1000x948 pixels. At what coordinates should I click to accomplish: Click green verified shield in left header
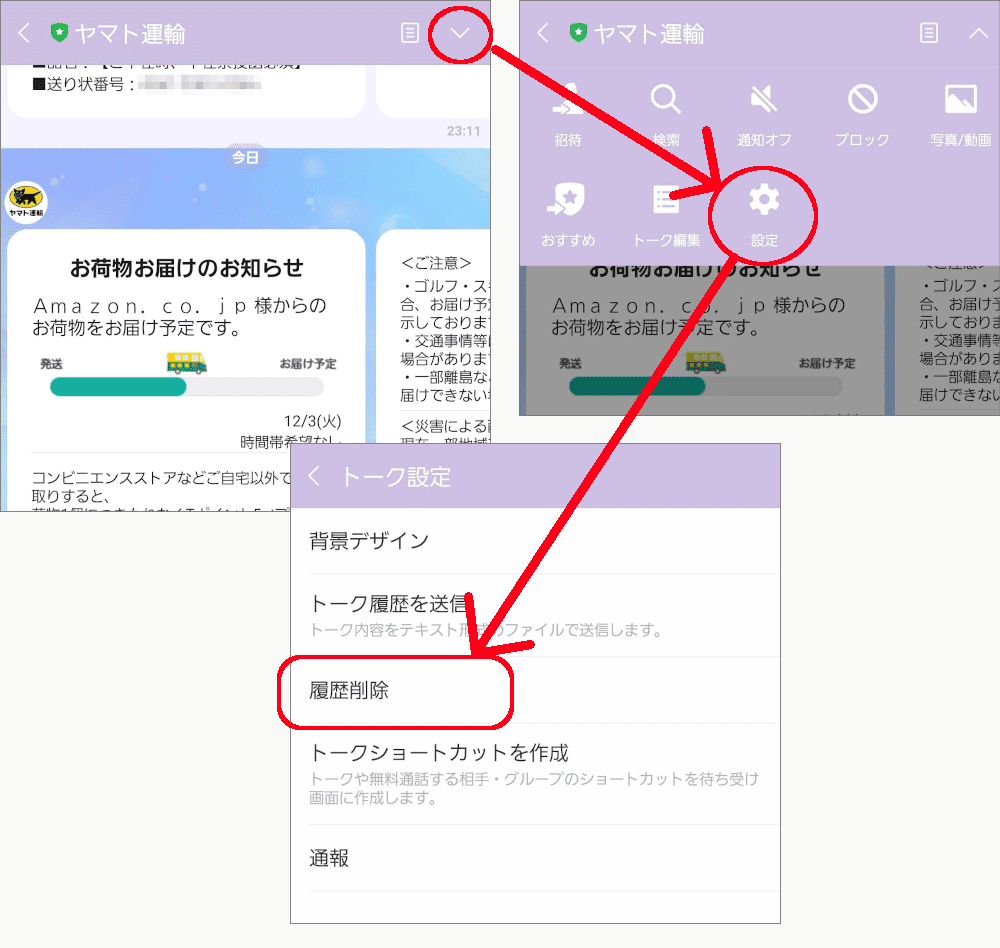(59, 33)
